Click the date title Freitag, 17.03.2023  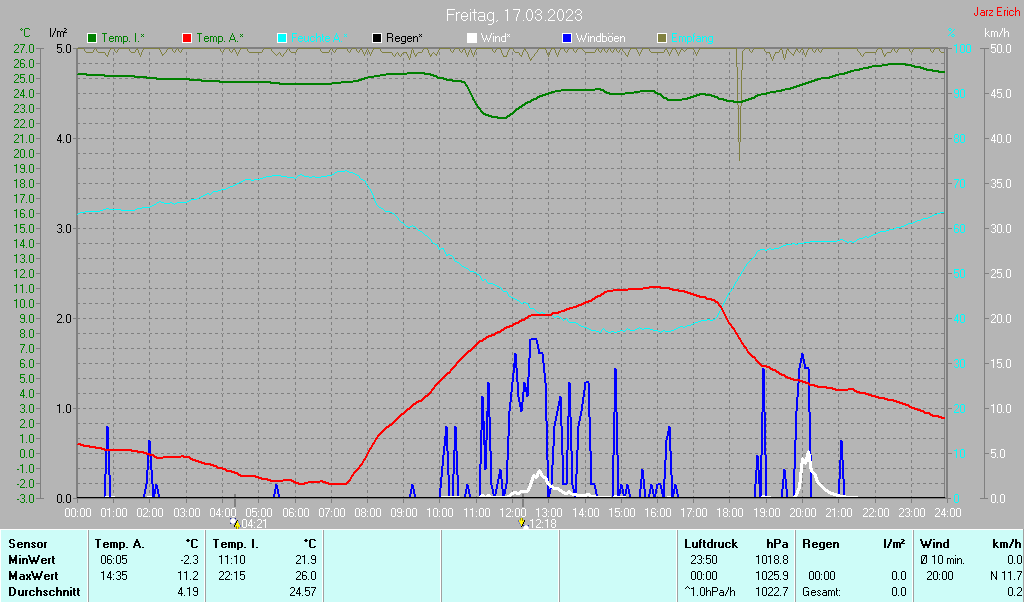[514, 15]
